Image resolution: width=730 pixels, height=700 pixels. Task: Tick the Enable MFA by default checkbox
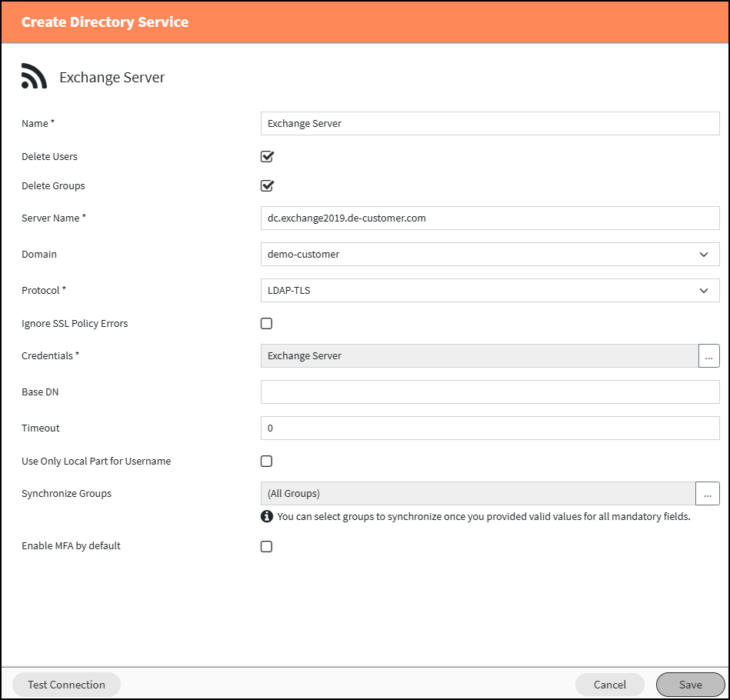point(266,546)
